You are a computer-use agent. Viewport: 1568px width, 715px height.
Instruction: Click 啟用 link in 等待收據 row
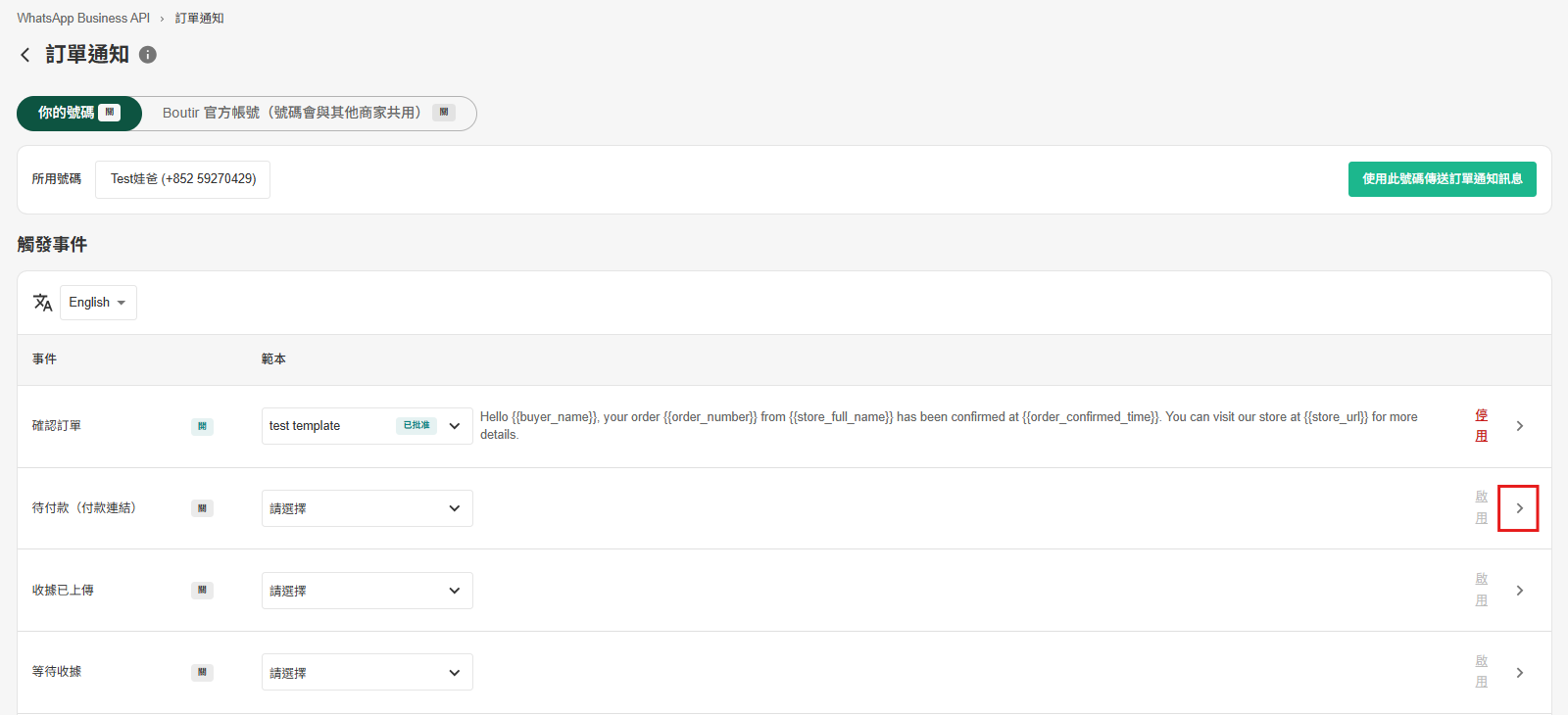pos(1482,672)
